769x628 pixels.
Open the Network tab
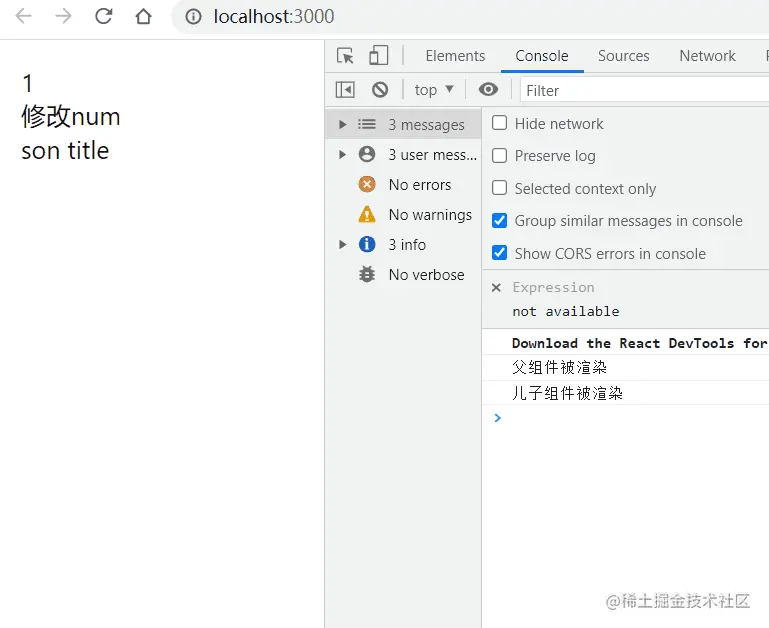tap(707, 56)
